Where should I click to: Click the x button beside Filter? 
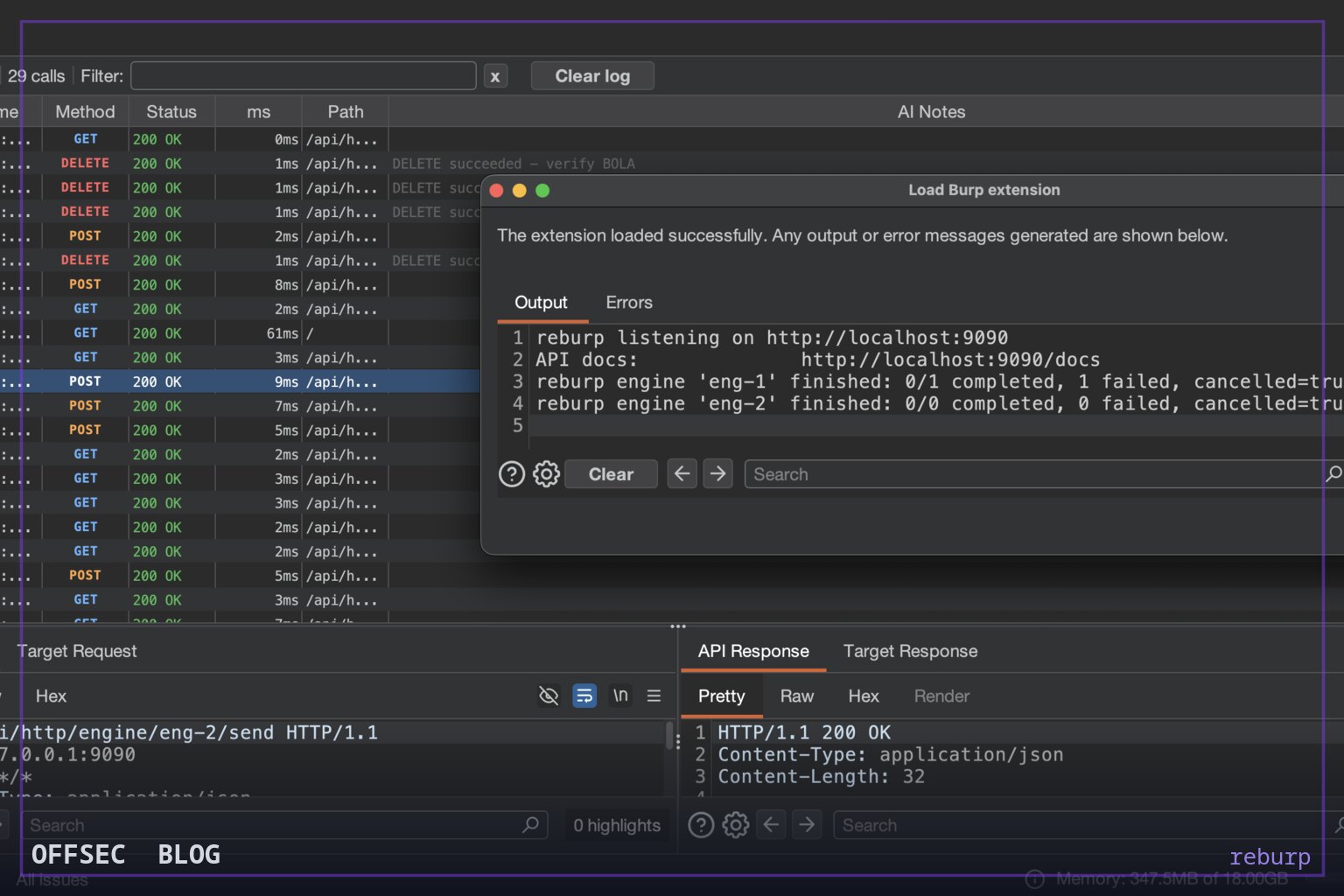[x=494, y=76]
